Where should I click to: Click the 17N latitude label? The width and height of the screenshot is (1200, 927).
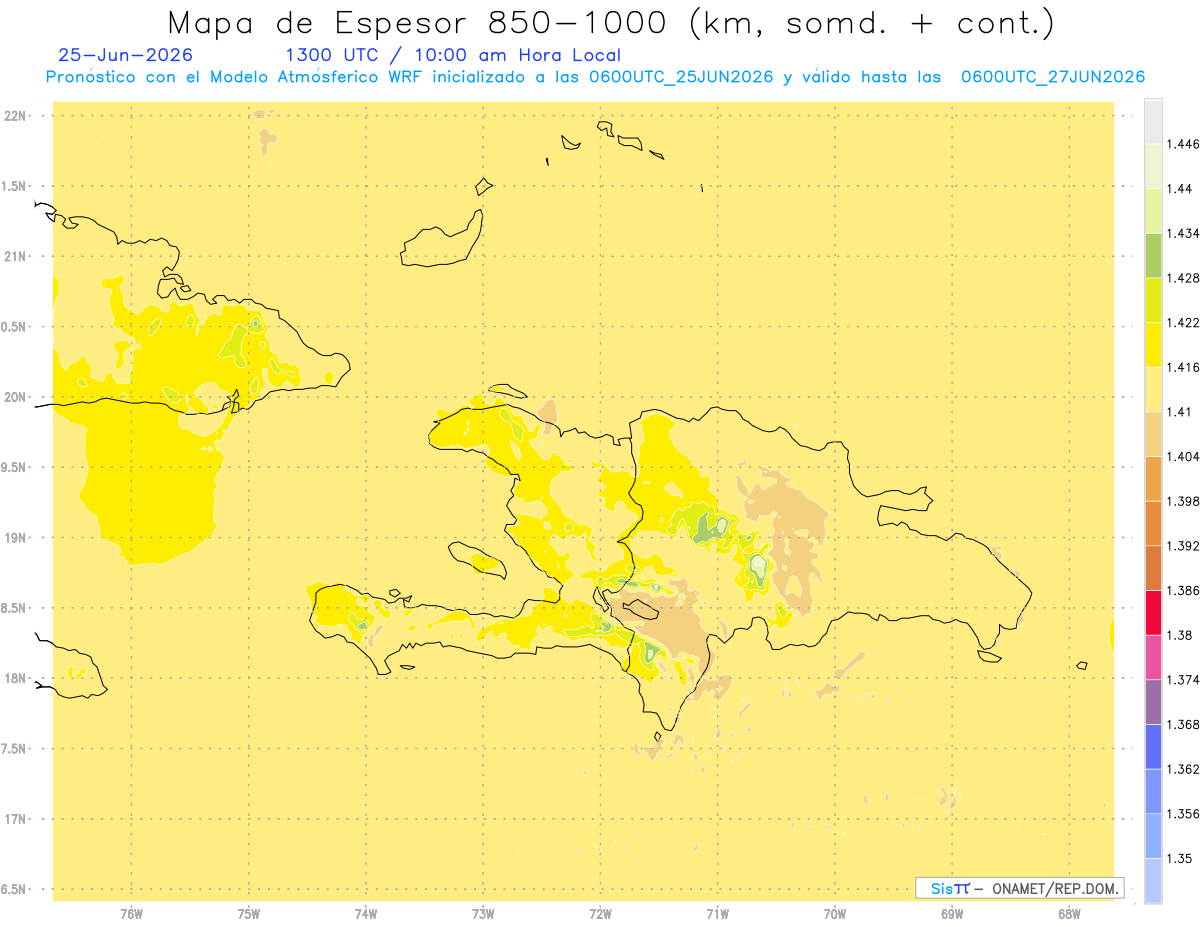[x=16, y=819]
